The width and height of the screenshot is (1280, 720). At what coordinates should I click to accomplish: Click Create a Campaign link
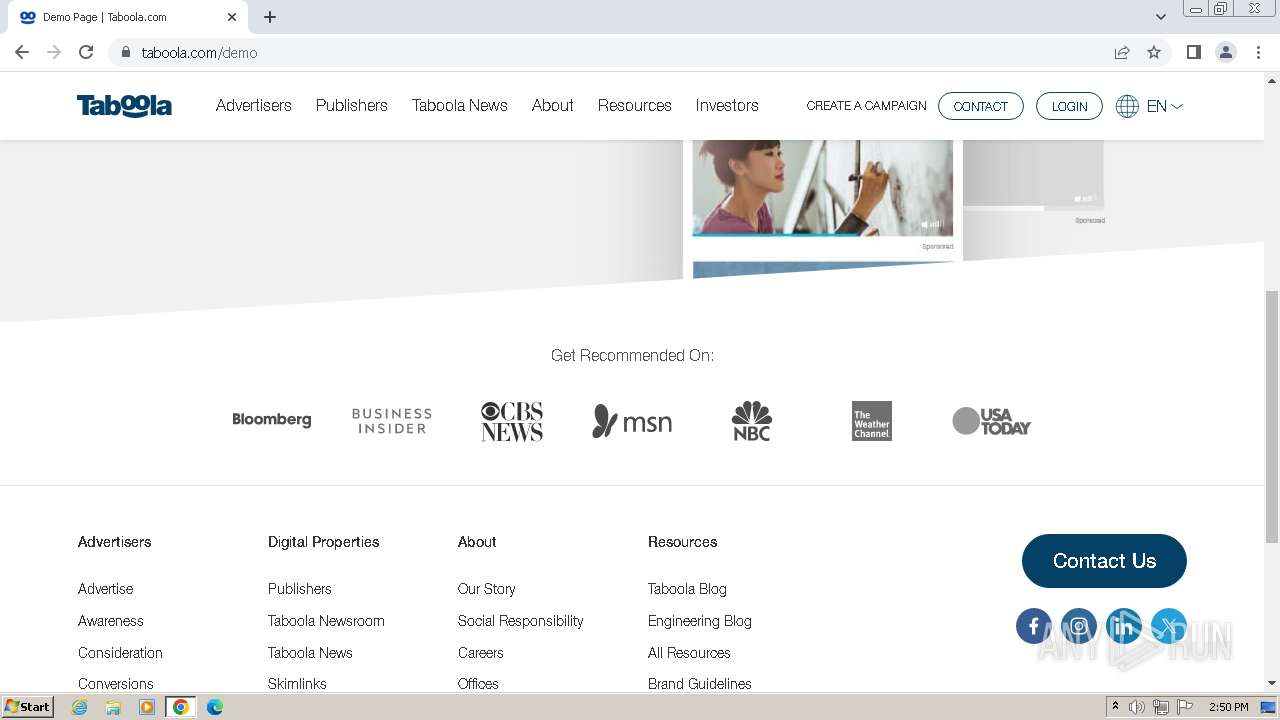[867, 106]
